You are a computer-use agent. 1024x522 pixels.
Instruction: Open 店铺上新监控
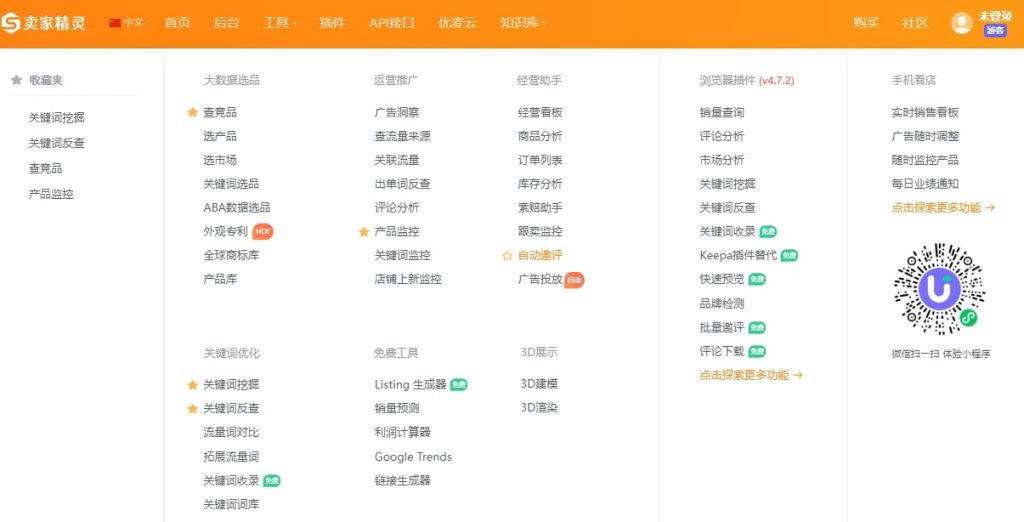pos(408,279)
